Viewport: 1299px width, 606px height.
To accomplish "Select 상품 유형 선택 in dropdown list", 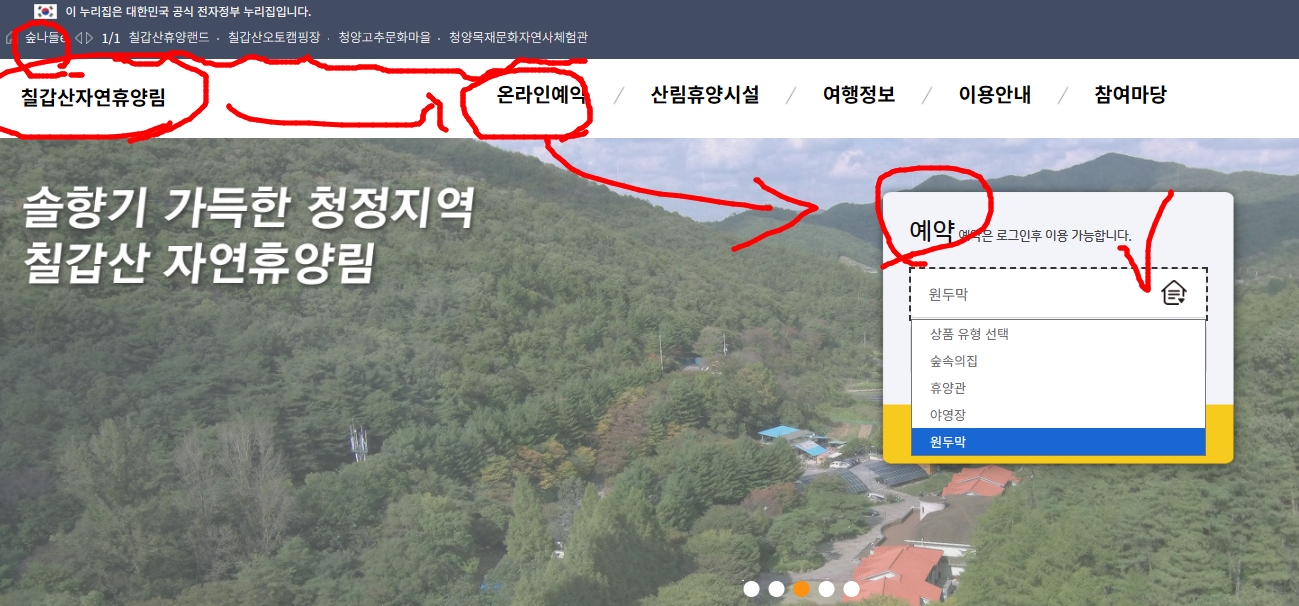I will click(1058, 334).
